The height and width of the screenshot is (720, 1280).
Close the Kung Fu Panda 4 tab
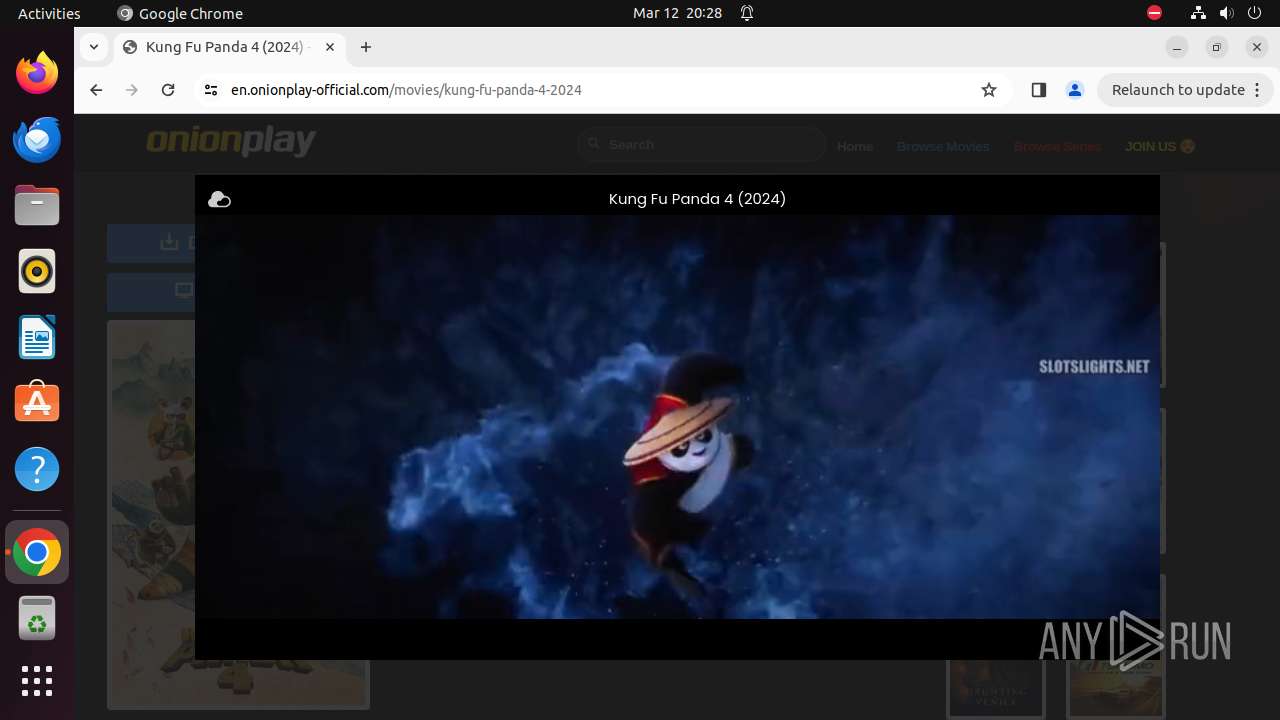[330, 47]
